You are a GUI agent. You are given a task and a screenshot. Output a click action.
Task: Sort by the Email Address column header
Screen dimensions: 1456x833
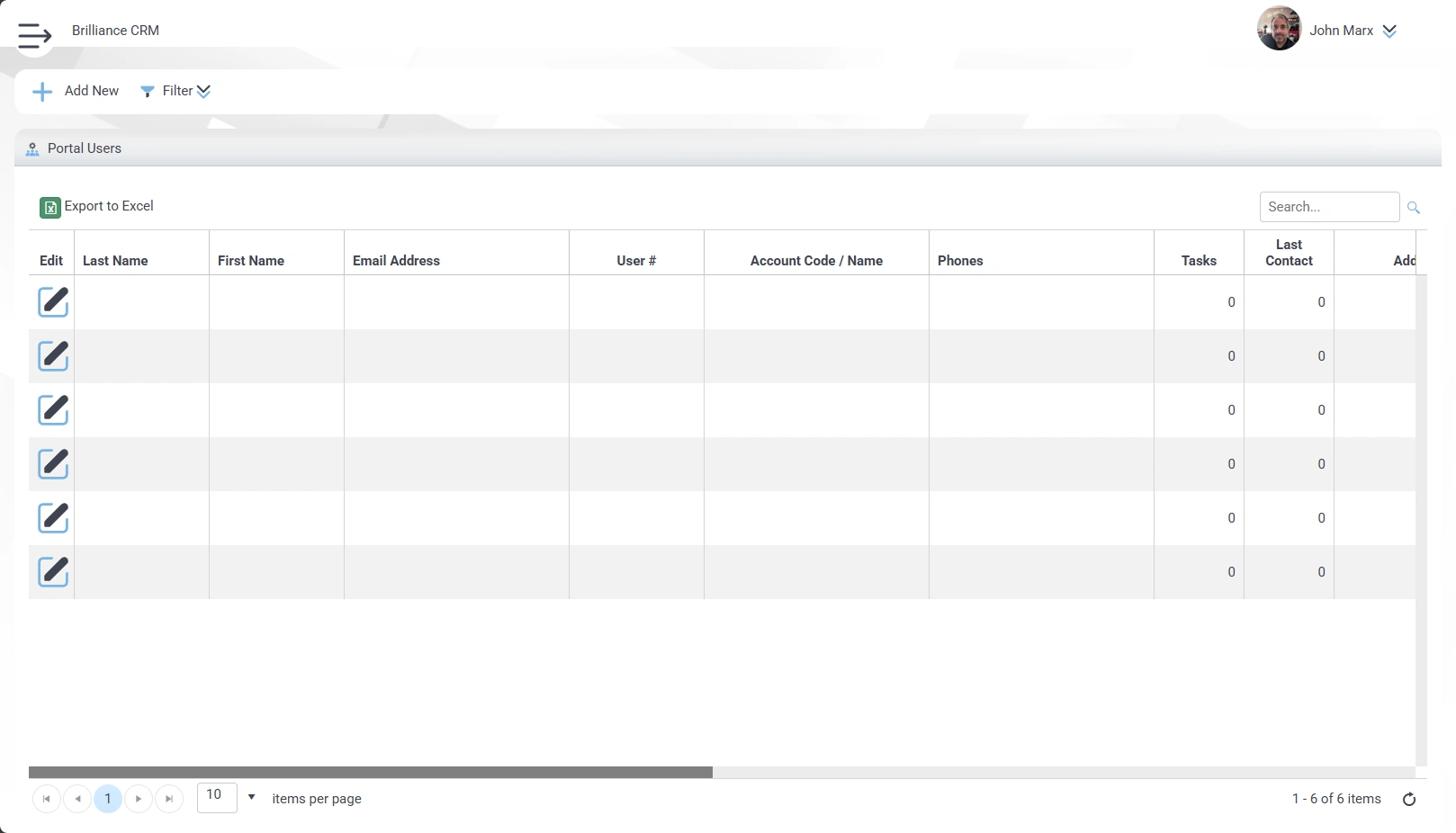click(x=396, y=261)
